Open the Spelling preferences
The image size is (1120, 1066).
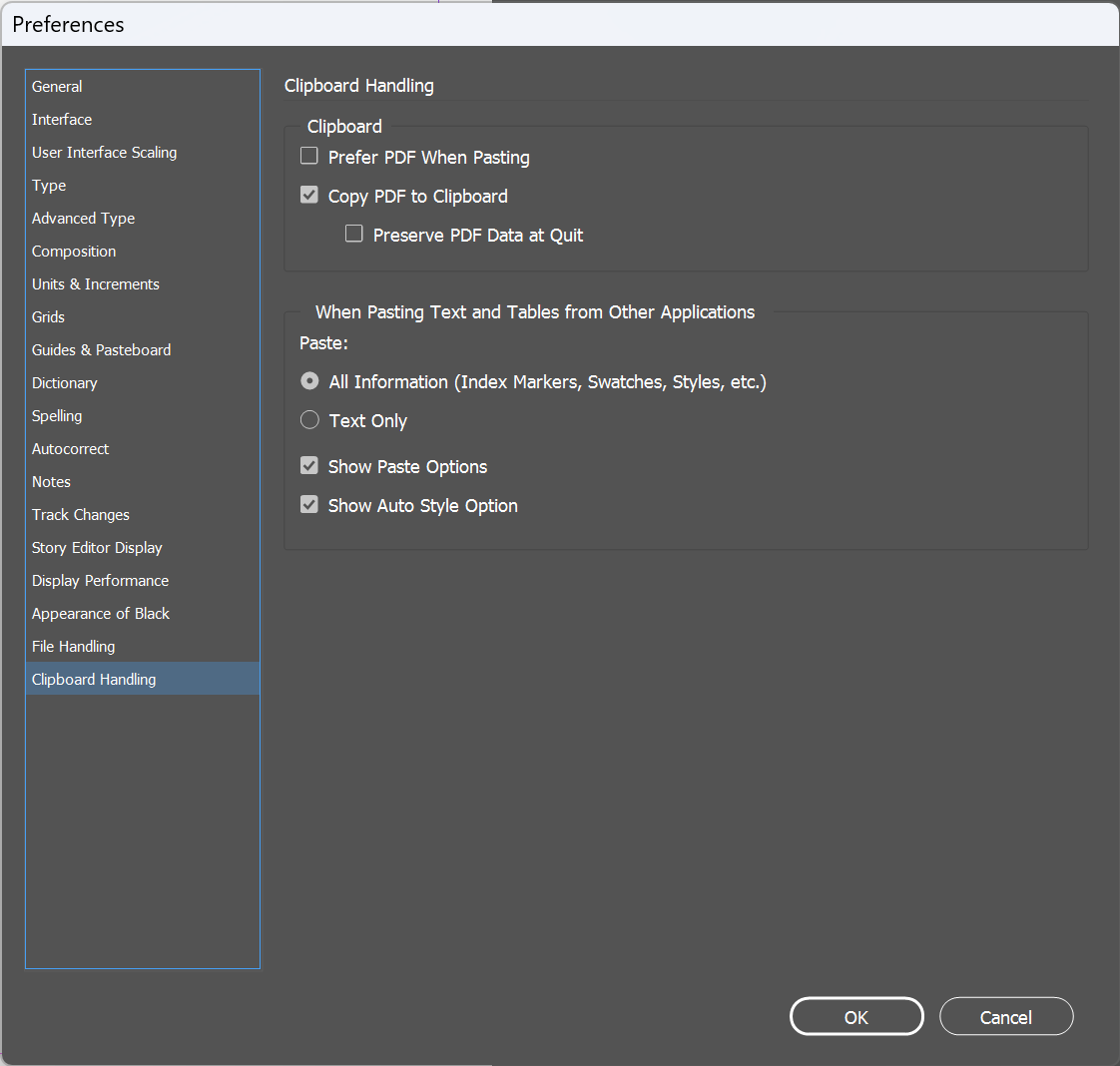coord(57,415)
